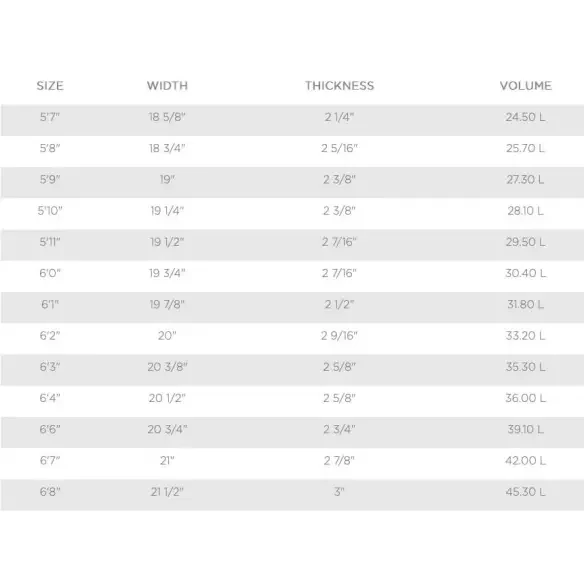Click the 2 7/8" thickness value
The height and width of the screenshot is (584, 584).
339,461
